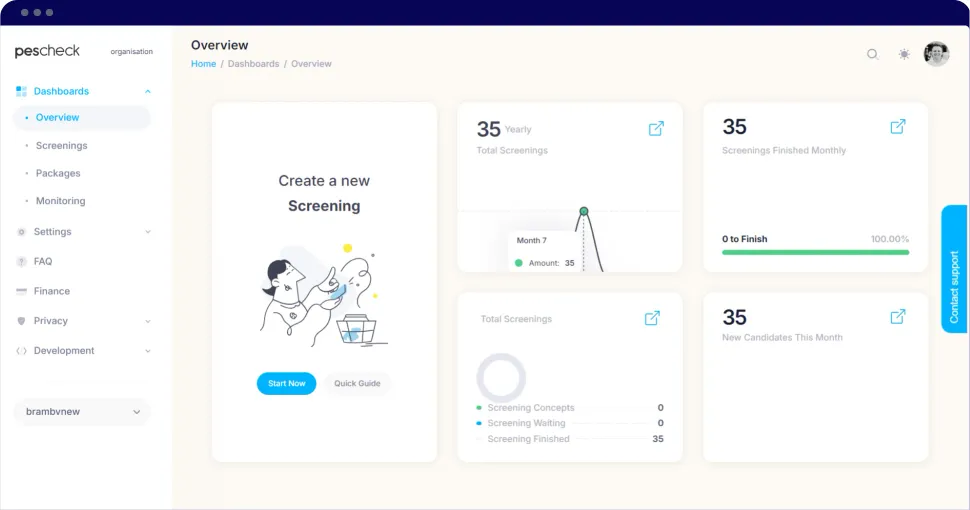
Task: Collapse the Dashboards menu section
Action: [148, 92]
